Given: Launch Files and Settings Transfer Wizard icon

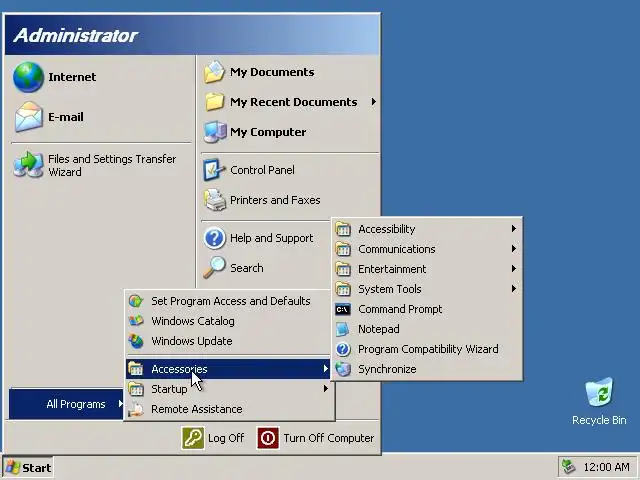Looking at the screenshot, I should pyautogui.click(x=28, y=164).
